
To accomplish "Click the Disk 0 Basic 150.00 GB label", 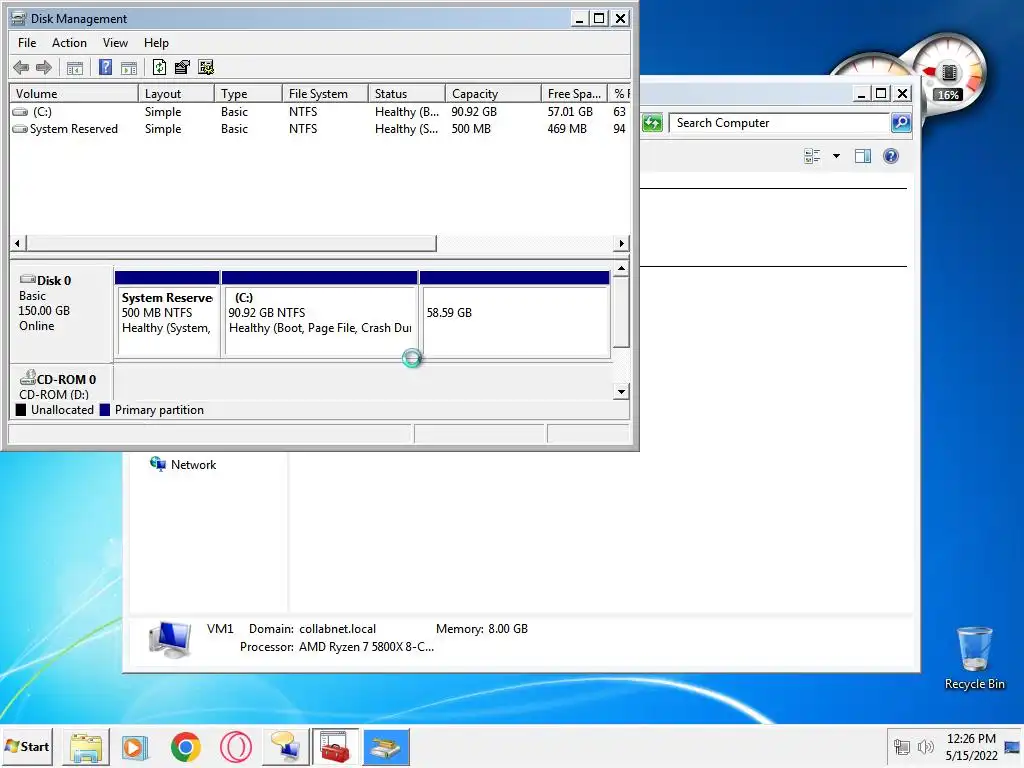I will [61, 312].
